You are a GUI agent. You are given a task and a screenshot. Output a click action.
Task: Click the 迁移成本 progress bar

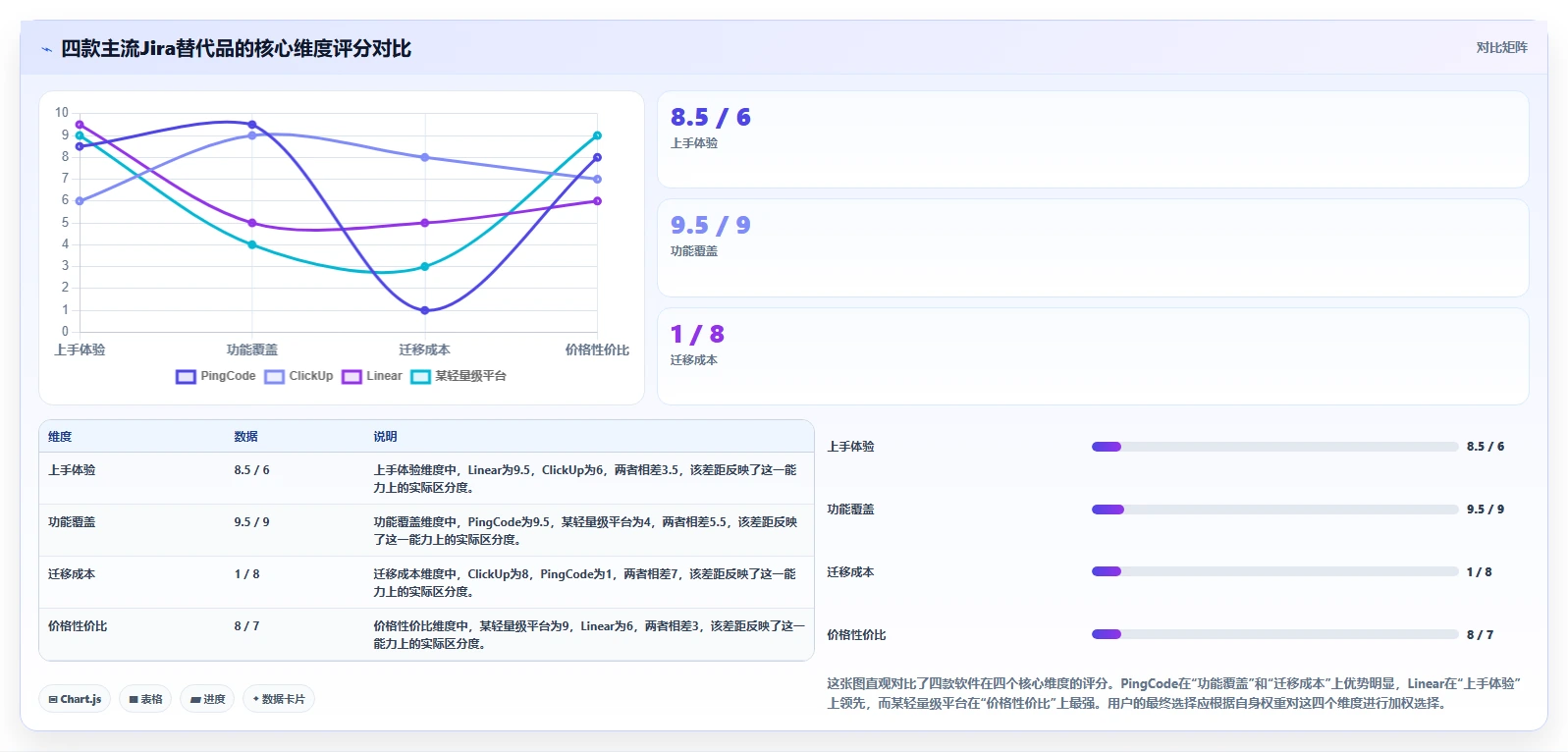[x=1274, y=571]
